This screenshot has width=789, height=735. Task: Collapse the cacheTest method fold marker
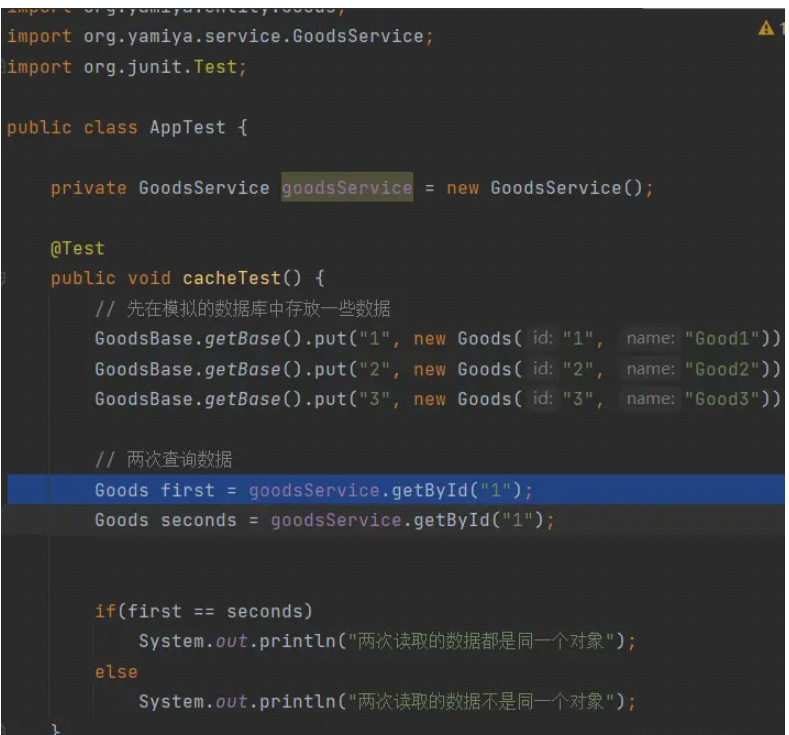[x=3, y=278]
